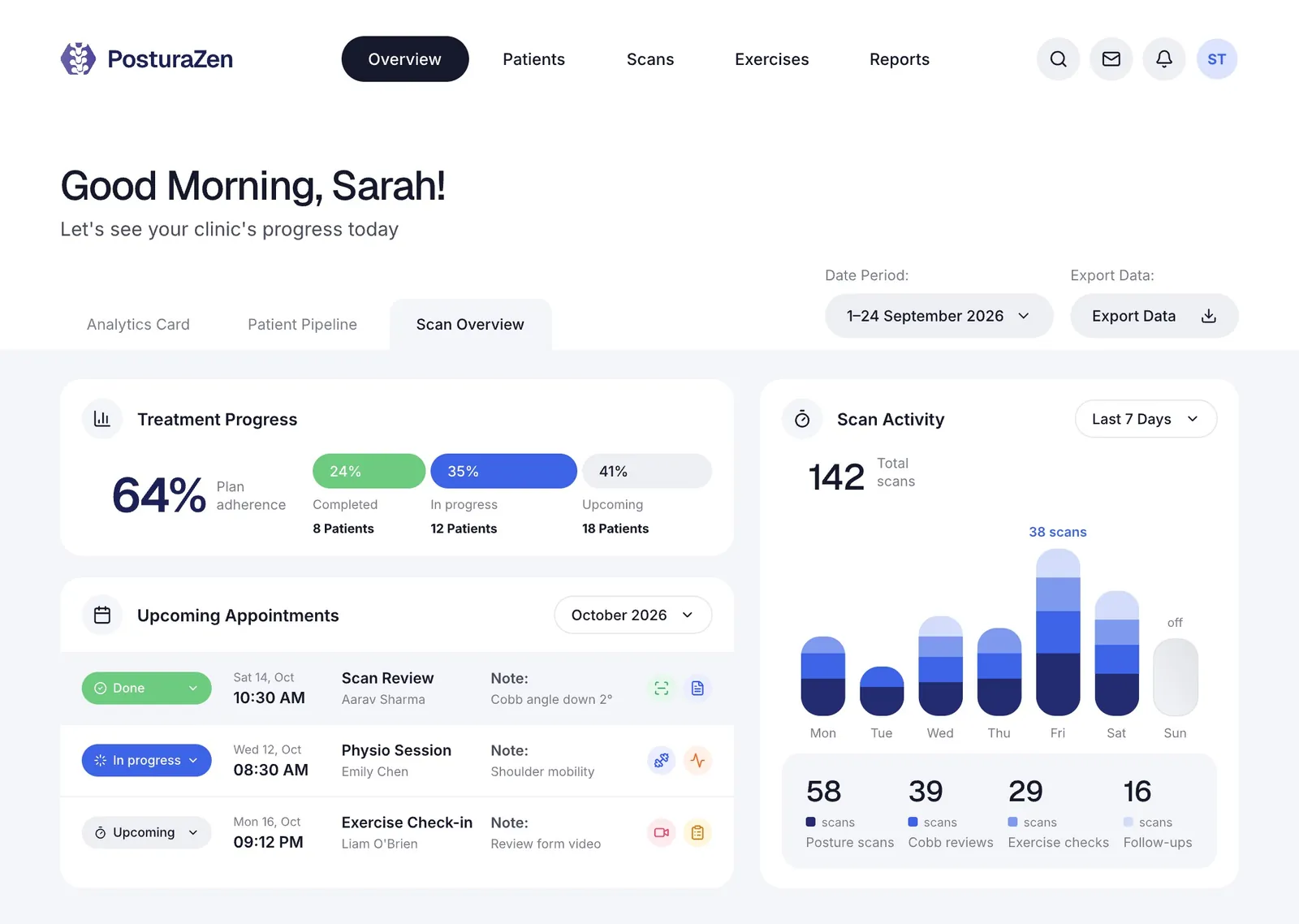
Task: Click the 35% In progress segment
Action: pyautogui.click(x=503, y=471)
